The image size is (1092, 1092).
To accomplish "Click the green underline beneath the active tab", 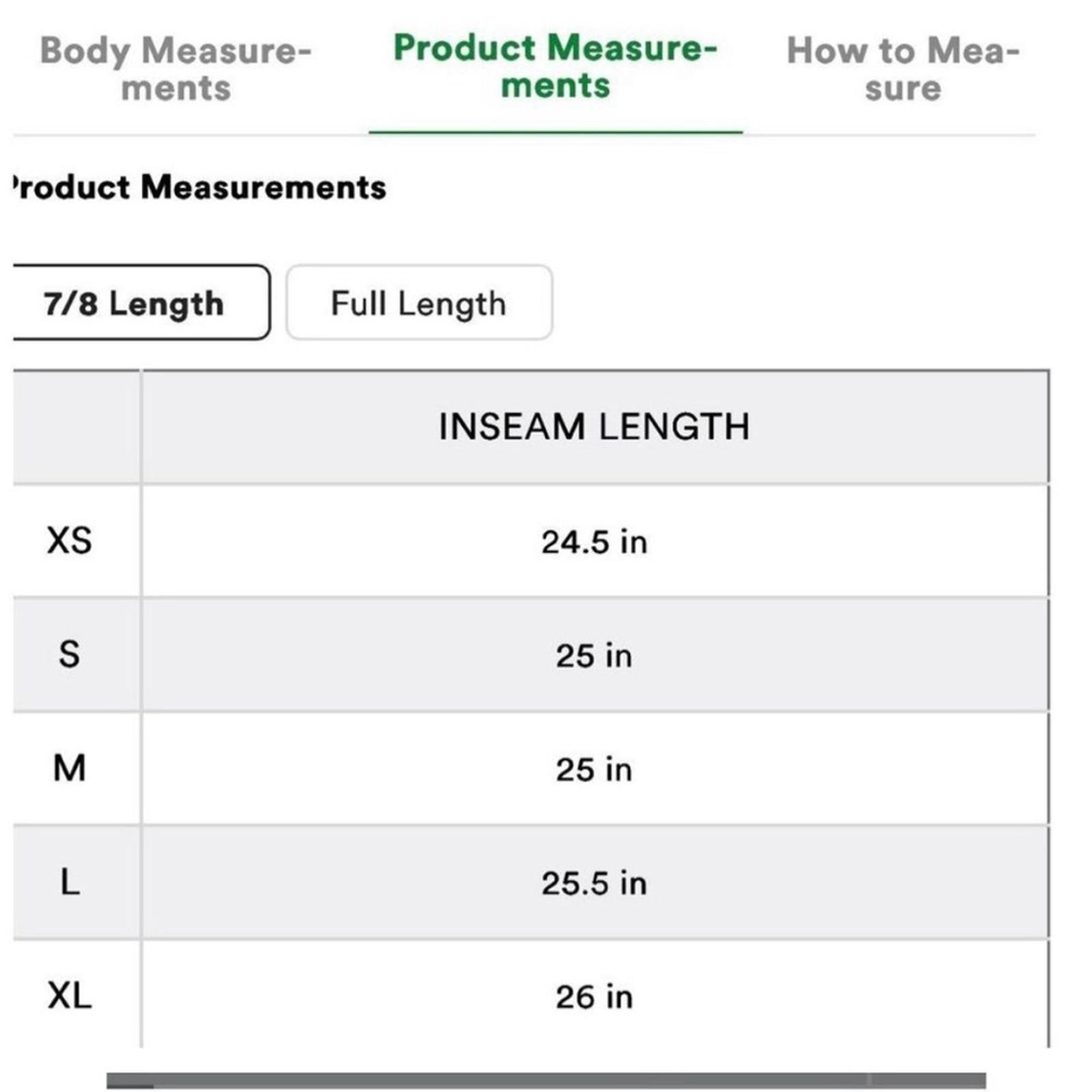I will 555,131.
